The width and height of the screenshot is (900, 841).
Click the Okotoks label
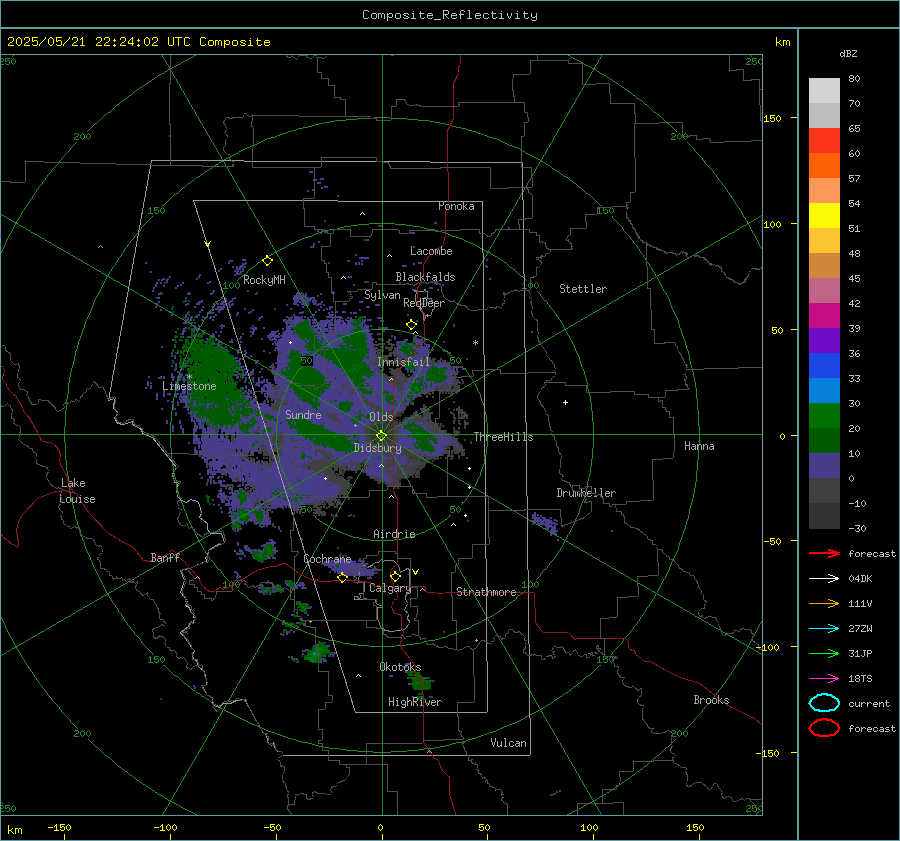(x=400, y=667)
